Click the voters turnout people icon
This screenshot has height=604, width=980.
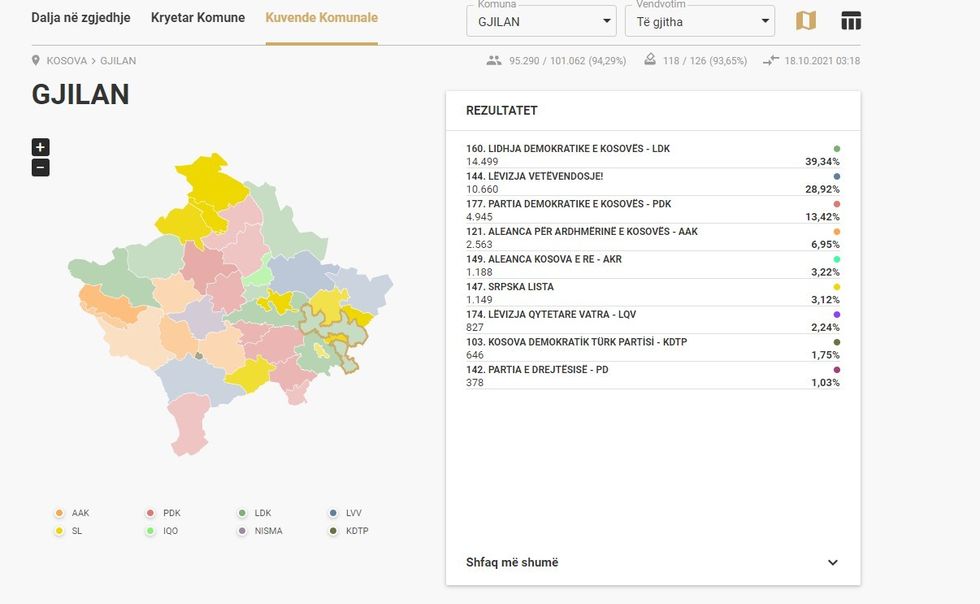tap(493, 61)
